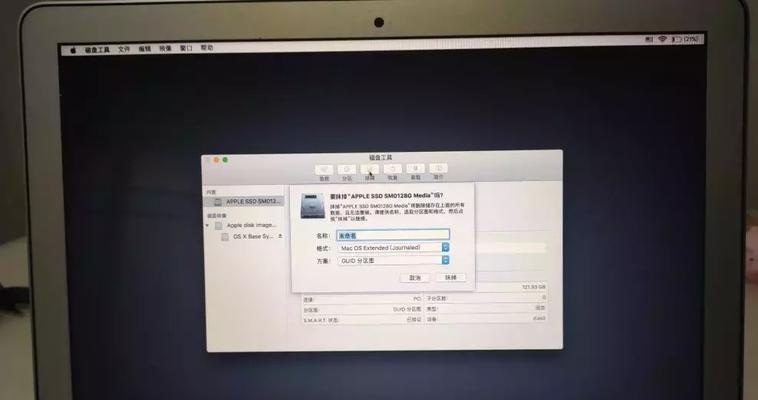Open the 窗口 (Window) menu
The height and width of the screenshot is (400, 758).
click(186, 48)
